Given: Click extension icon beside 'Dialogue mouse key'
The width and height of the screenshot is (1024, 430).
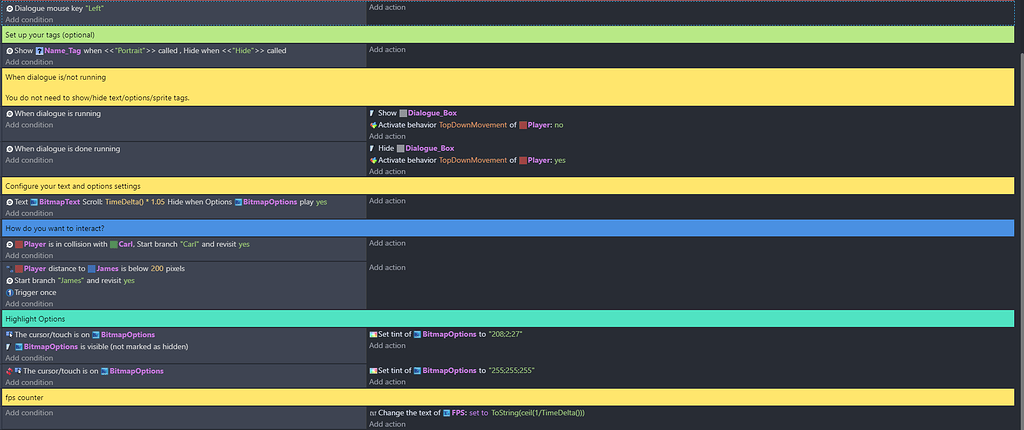Looking at the screenshot, I should pos(10,8).
